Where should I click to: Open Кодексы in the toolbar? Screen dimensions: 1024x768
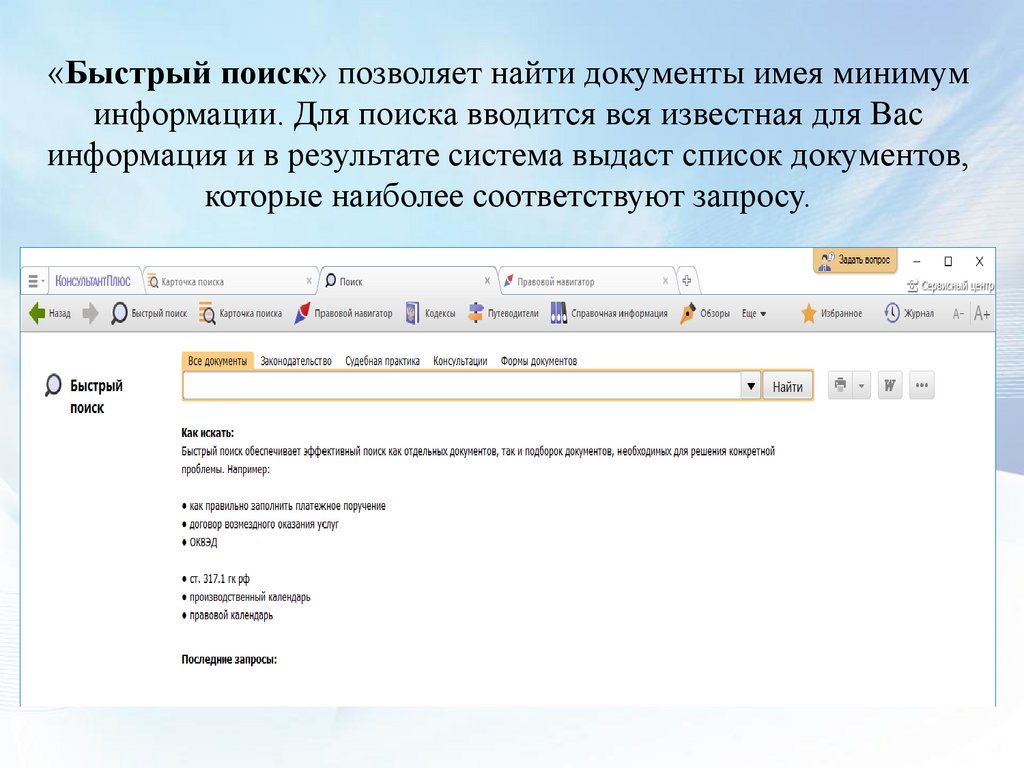(430, 313)
